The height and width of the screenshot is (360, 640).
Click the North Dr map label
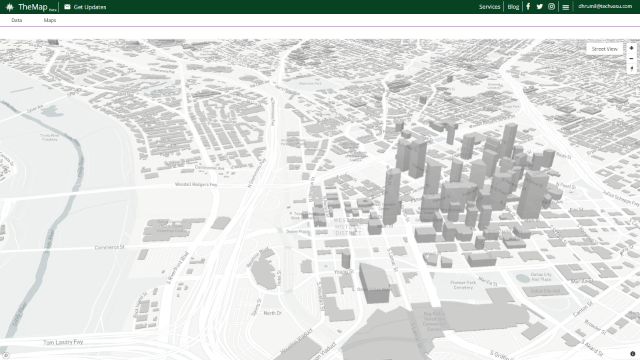[x=273, y=313]
